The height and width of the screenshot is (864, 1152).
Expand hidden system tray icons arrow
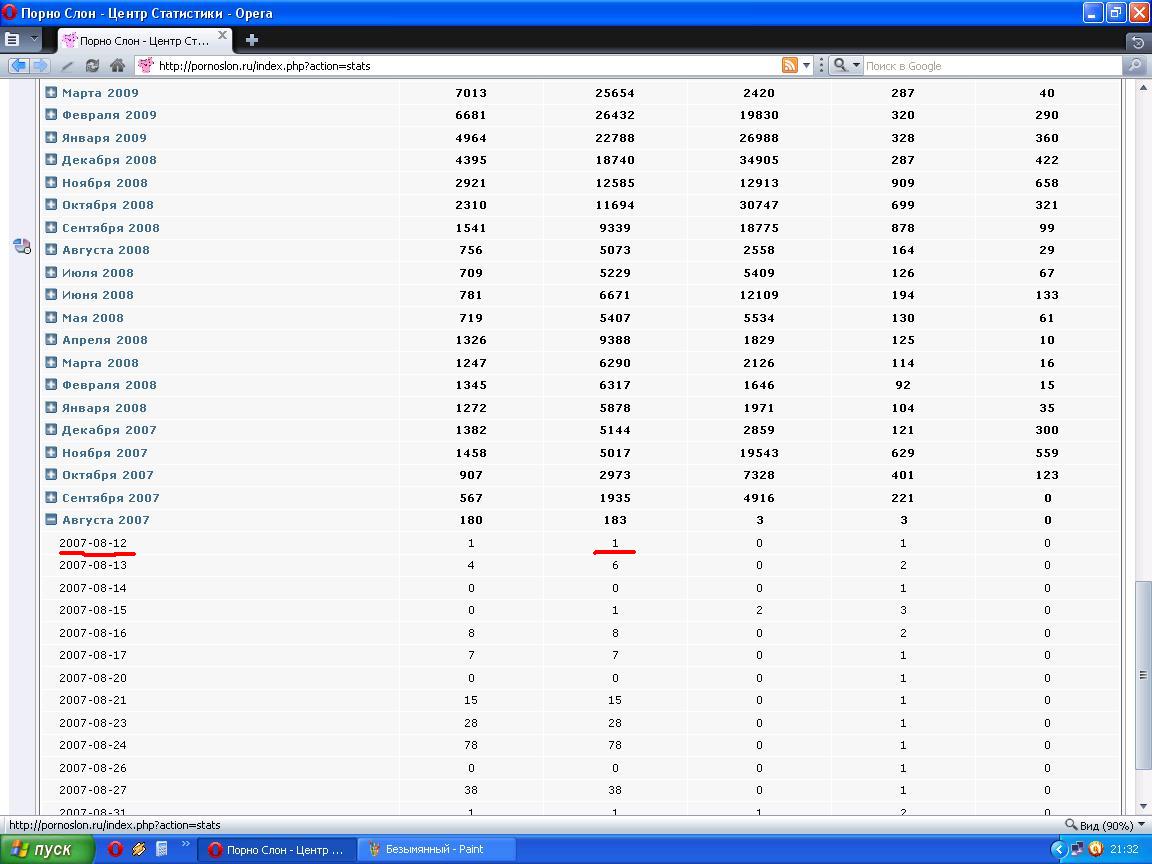tap(1059, 849)
